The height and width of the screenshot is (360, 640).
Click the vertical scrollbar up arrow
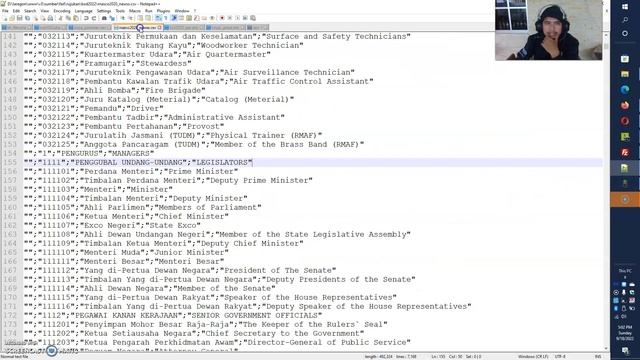point(606,36)
